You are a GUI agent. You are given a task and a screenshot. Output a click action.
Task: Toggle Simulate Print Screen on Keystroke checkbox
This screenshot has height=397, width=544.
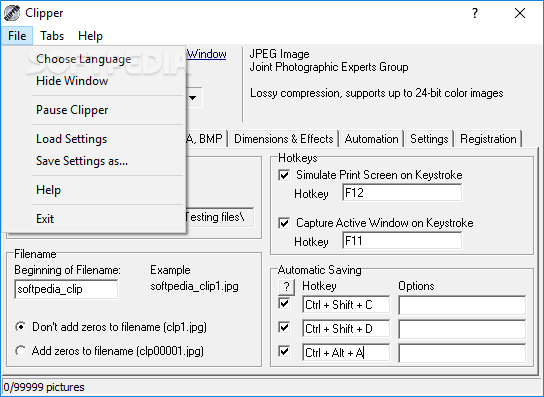pos(284,175)
